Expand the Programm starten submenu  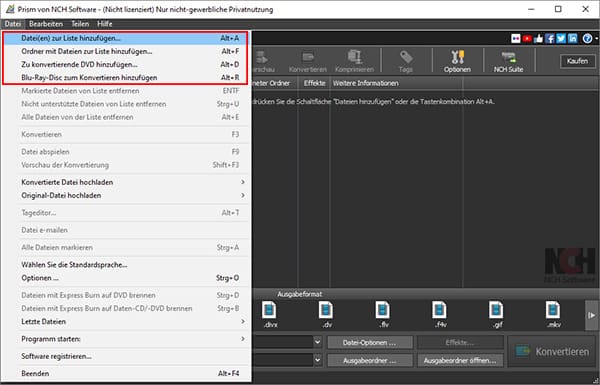click(x=132, y=339)
